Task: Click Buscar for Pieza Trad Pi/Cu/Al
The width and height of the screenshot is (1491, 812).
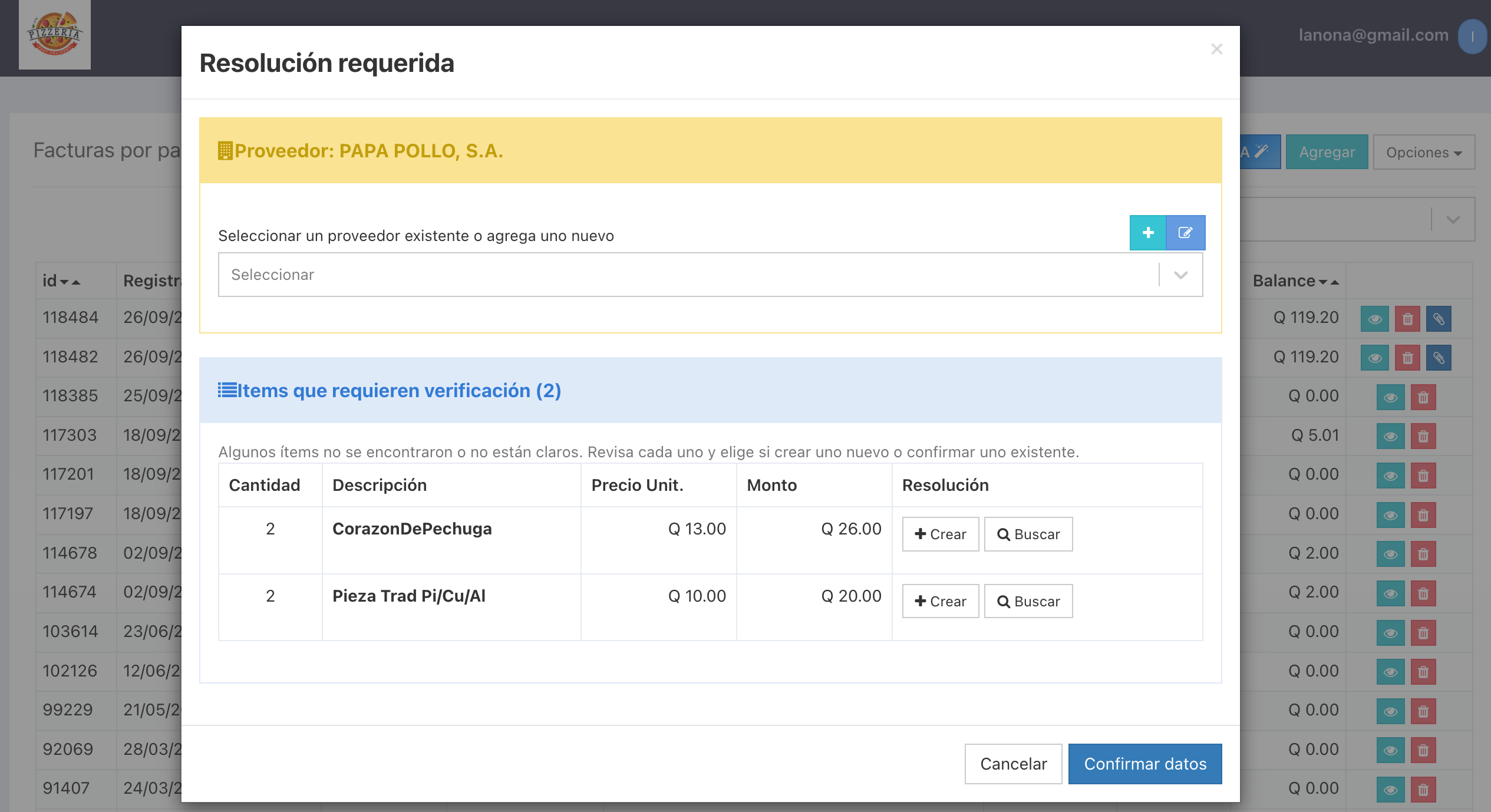Action: pyautogui.click(x=1028, y=601)
